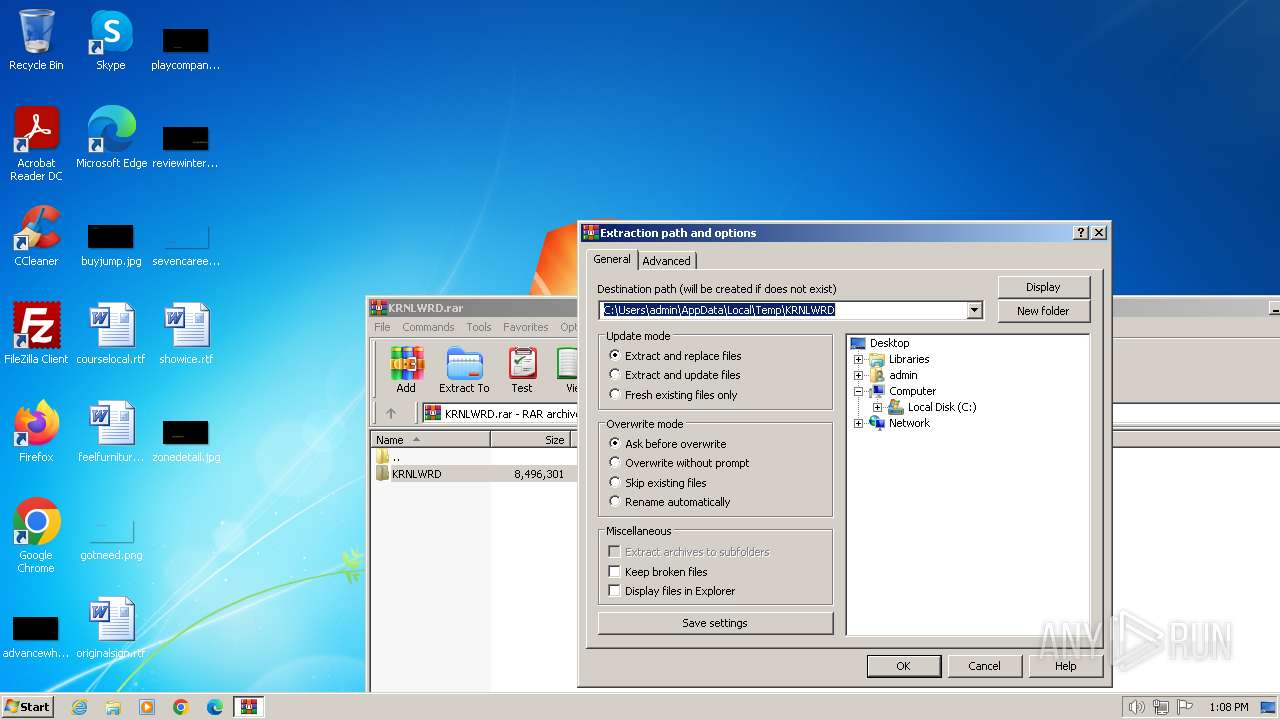Expand the Libraries tree node
Screen dimensions: 1280x720
pyautogui.click(x=858, y=359)
